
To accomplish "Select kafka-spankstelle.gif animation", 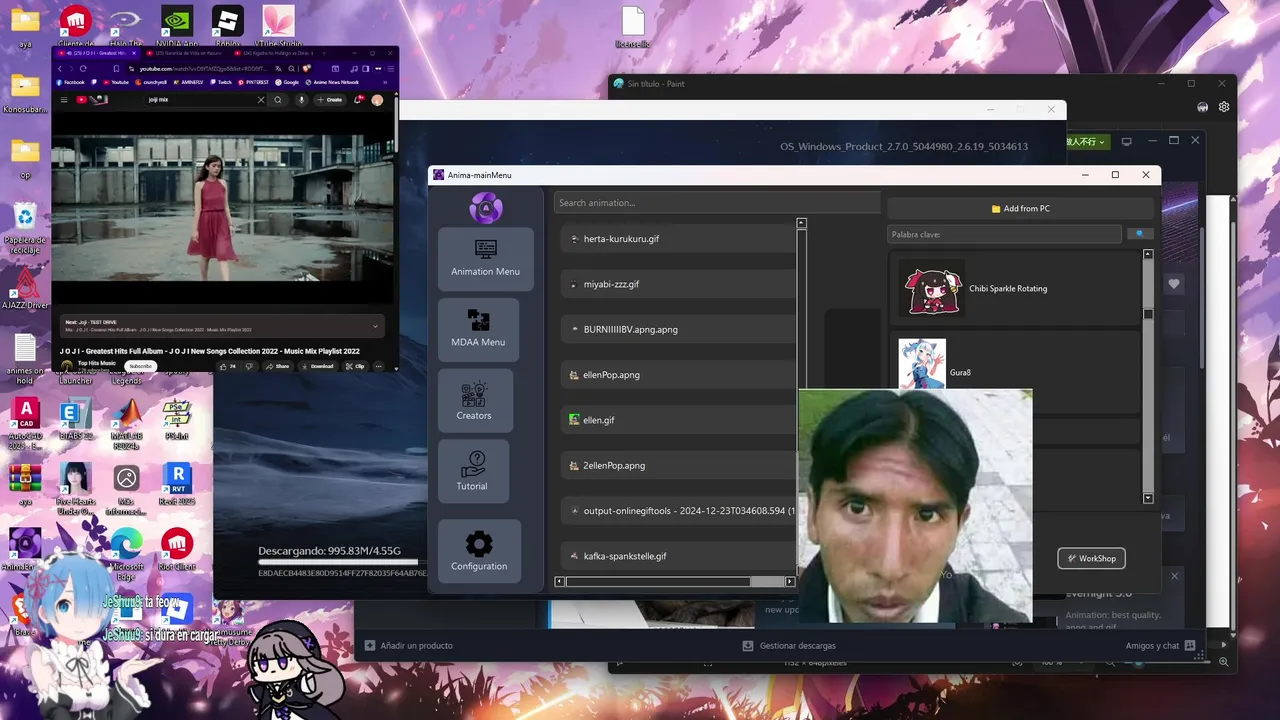I will (x=678, y=556).
